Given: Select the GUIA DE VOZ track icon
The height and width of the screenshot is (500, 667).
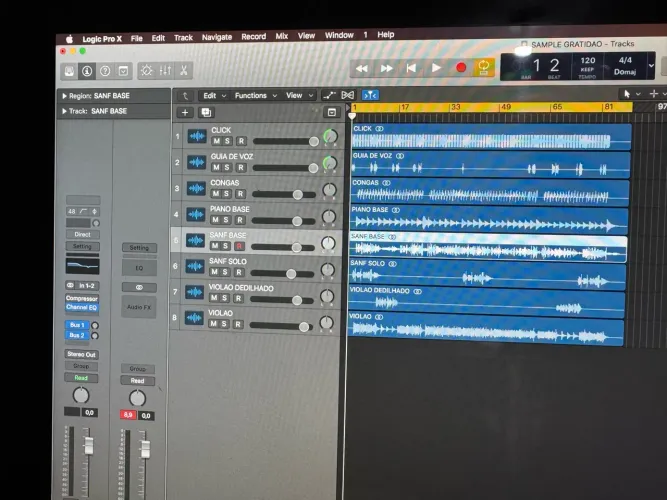Looking at the screenshot, I should [x=197, y=162].
